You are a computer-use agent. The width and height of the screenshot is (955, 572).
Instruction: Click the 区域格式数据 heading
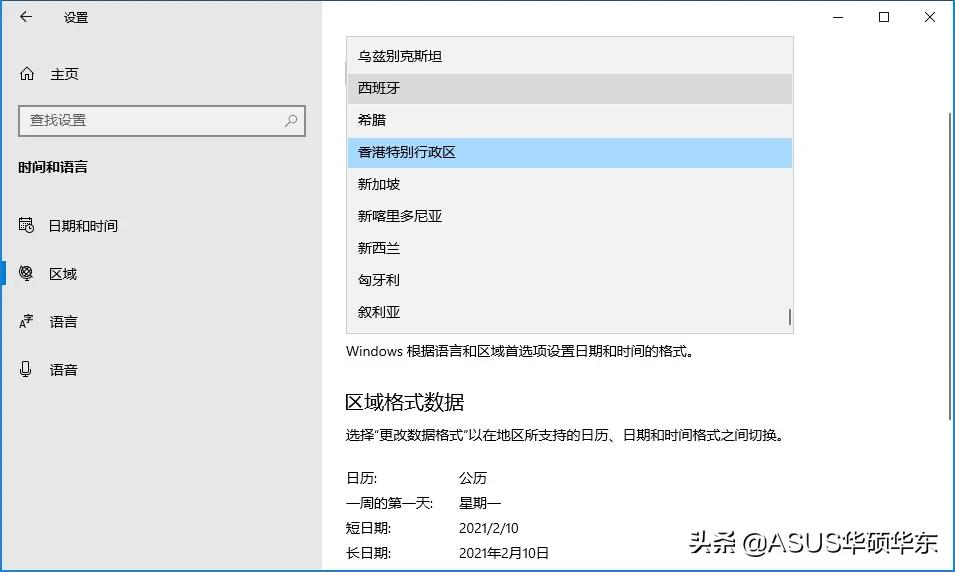click(x=404, y=403)
